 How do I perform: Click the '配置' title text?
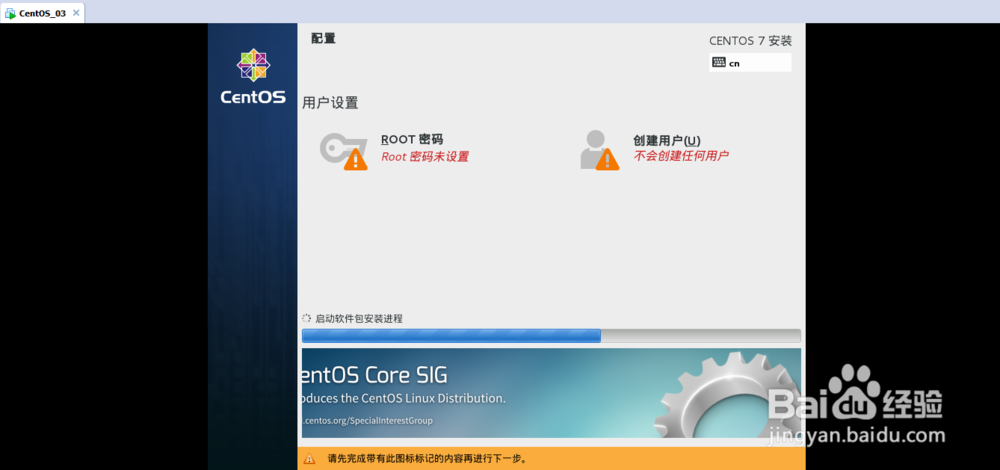tap(323, 38)
